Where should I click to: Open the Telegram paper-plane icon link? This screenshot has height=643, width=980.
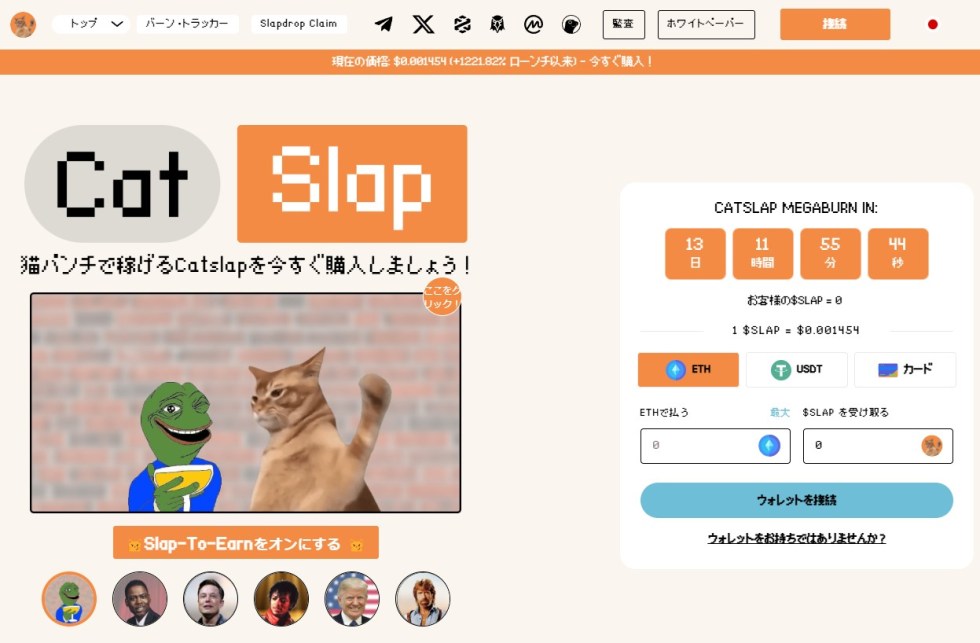click(x=384, y=24)
